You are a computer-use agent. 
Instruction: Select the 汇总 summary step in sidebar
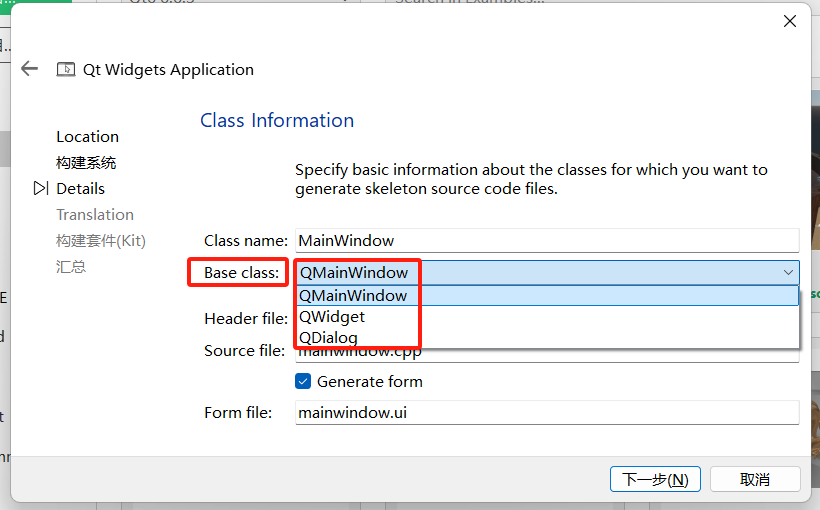point(71,267)
